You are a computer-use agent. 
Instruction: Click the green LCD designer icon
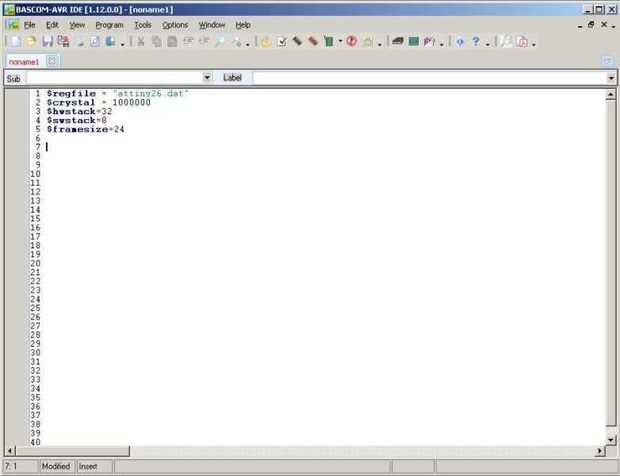click(414, 41)
